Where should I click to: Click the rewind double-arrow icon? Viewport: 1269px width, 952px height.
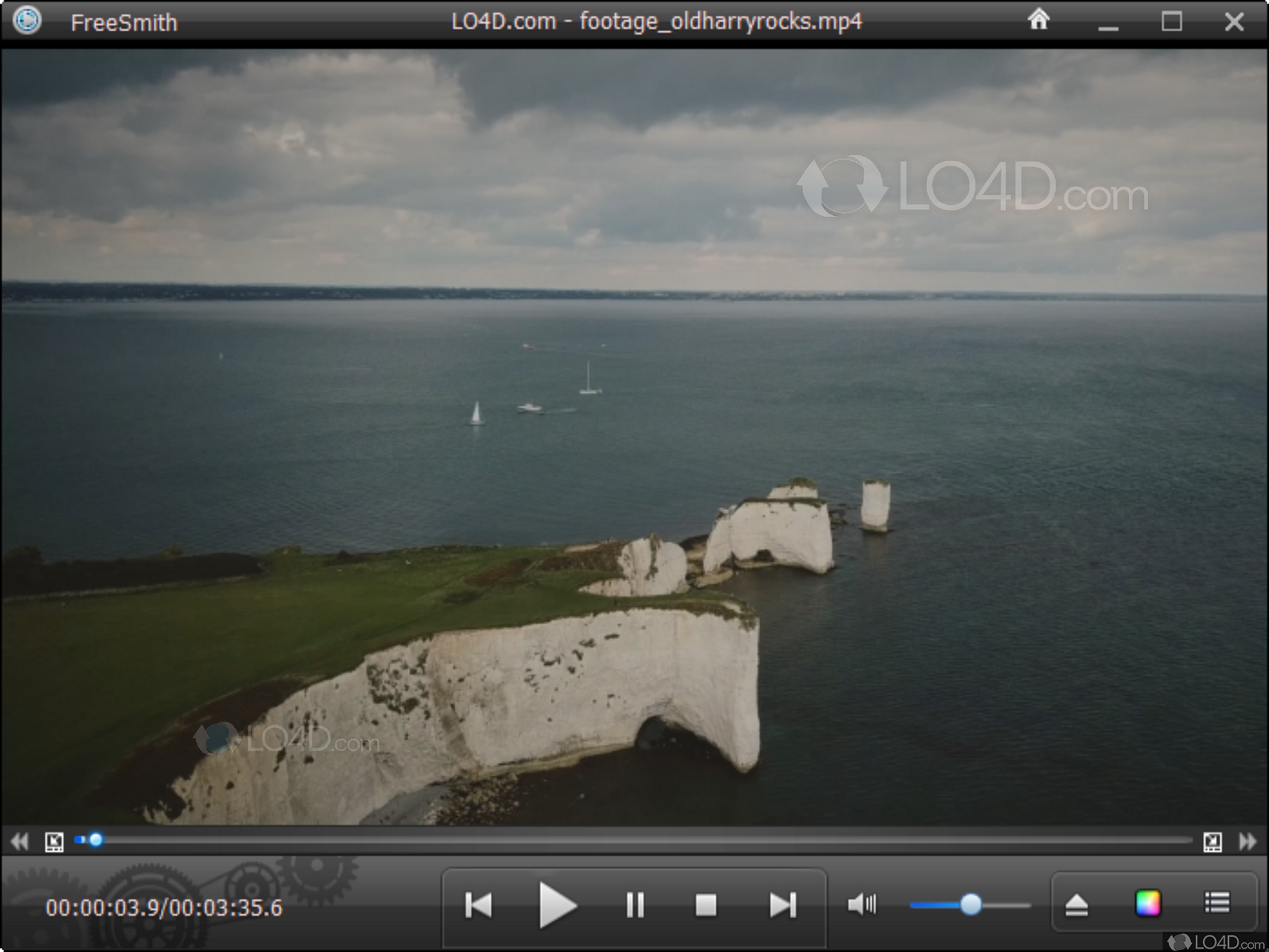[20, 841]
